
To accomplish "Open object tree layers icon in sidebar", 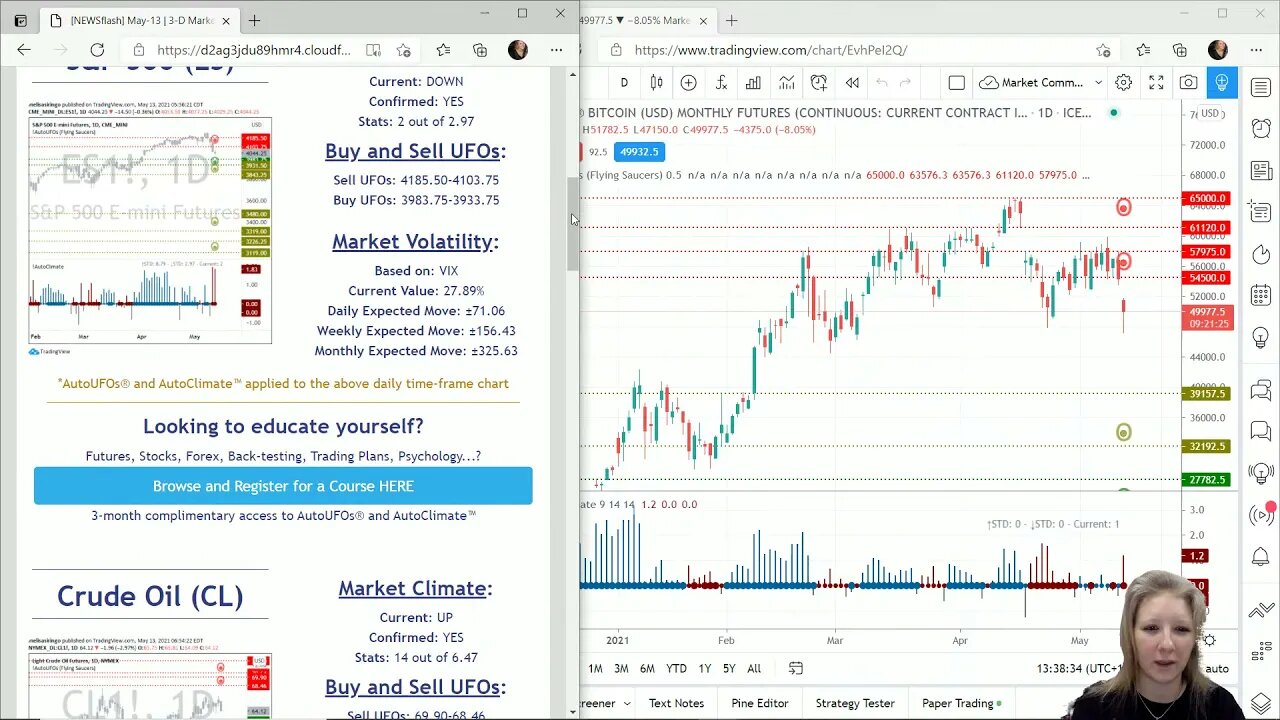I will tap(1261, 703).
